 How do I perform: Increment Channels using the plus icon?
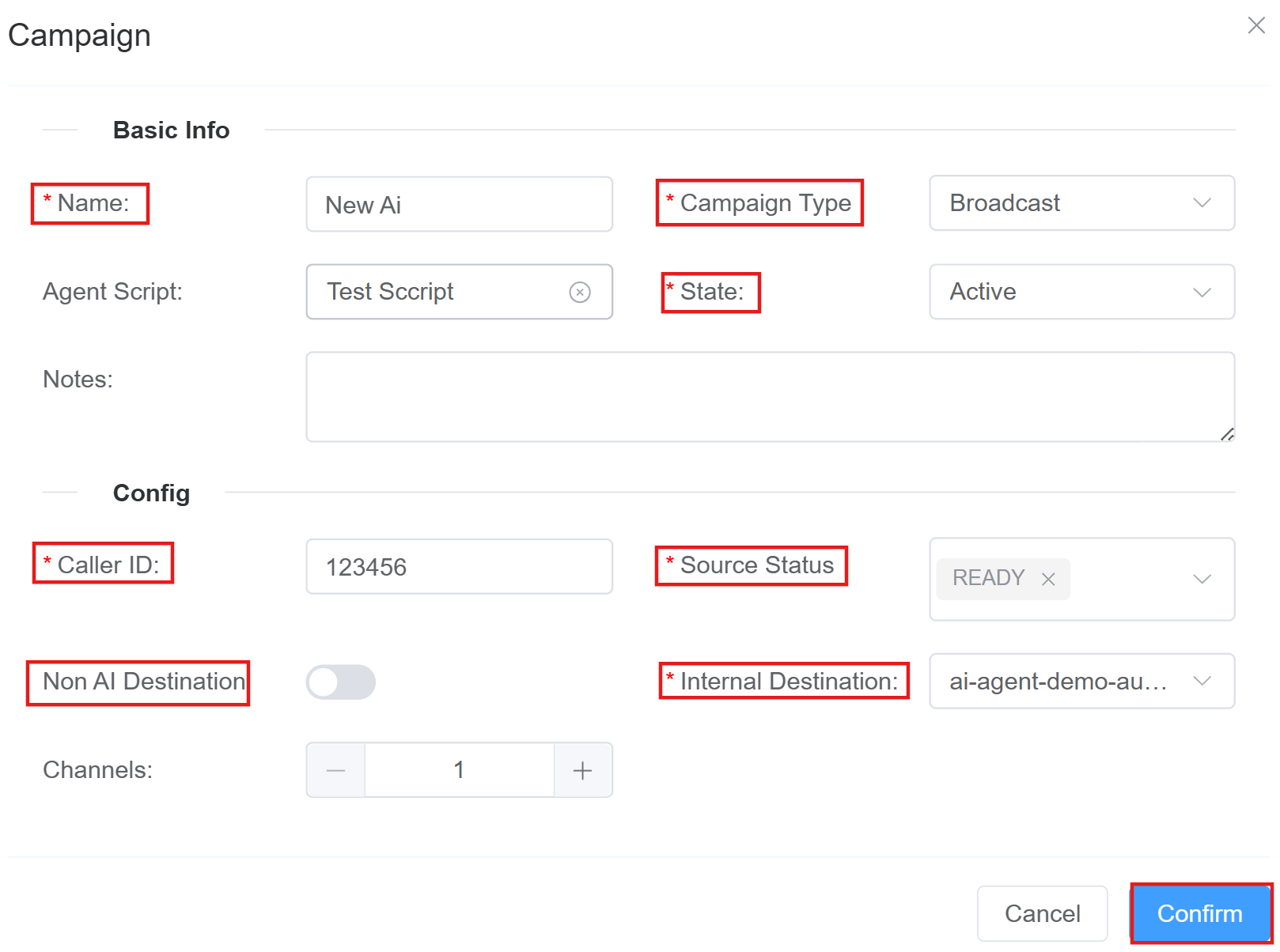click(x=583, y=769)
